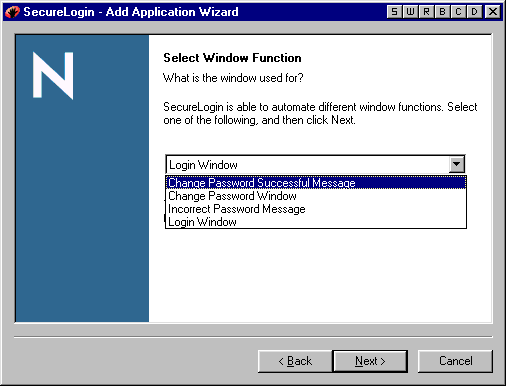
Task: Click the S title bar button
Action: pos(394,12)
